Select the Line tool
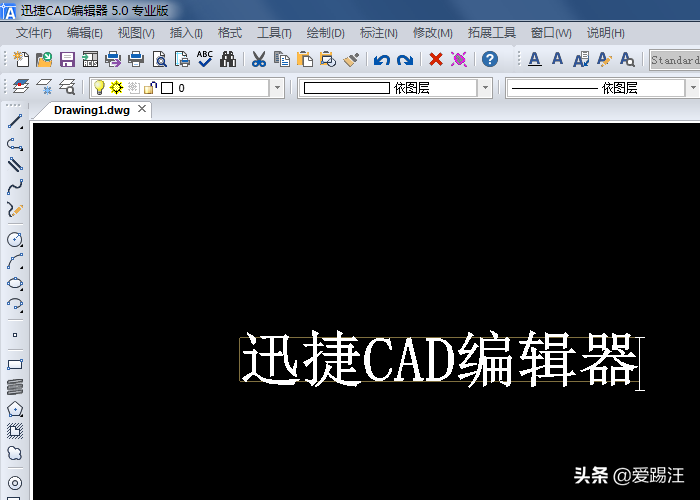700x500 pixels. pyautogui.click(x=15, y=122)
